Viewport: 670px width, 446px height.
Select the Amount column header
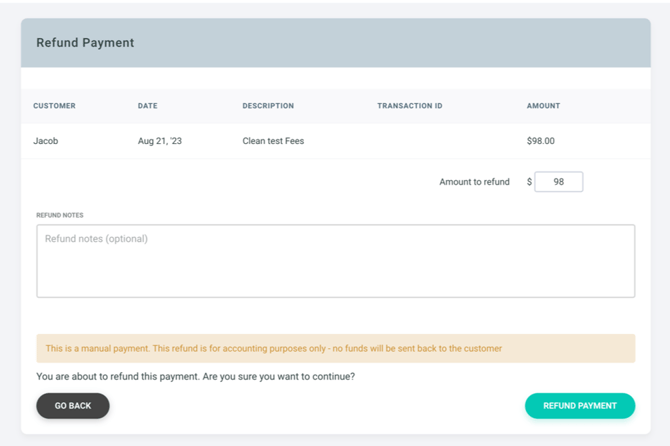[x=543, y=106]
